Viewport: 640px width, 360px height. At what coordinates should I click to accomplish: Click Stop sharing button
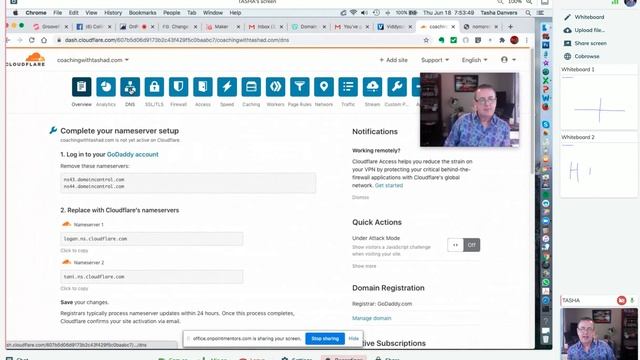(x=325, y=338)
